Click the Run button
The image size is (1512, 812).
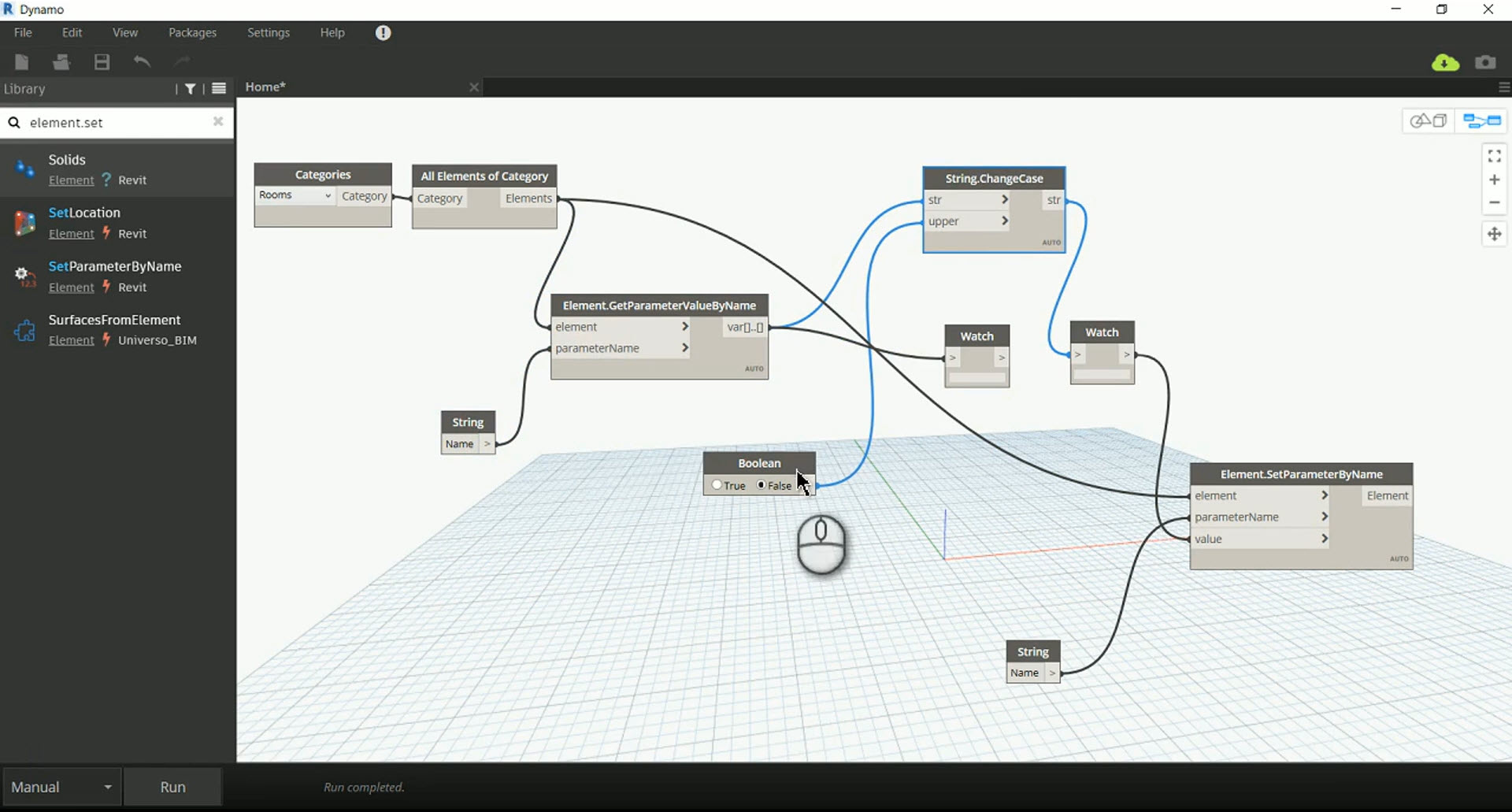172,787
